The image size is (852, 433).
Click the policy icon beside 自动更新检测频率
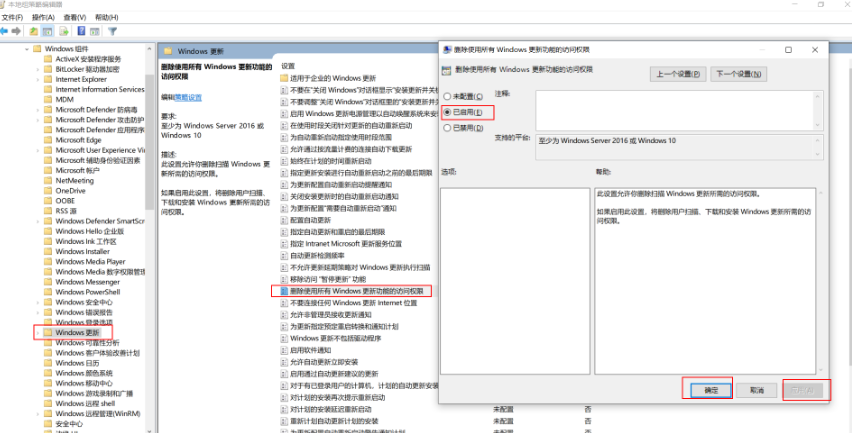click(x=284, y=255)
